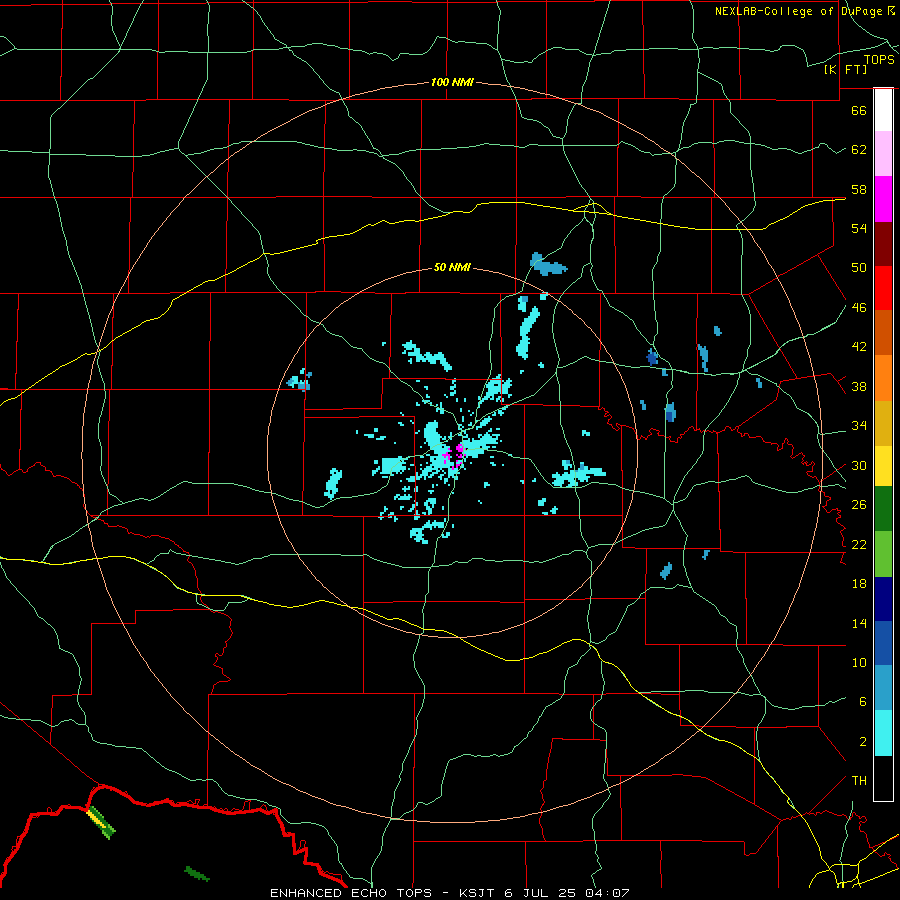Viewport: 900px width, 900px height.
Task: Select the light blue legend color block
Action: pos(883,688)
